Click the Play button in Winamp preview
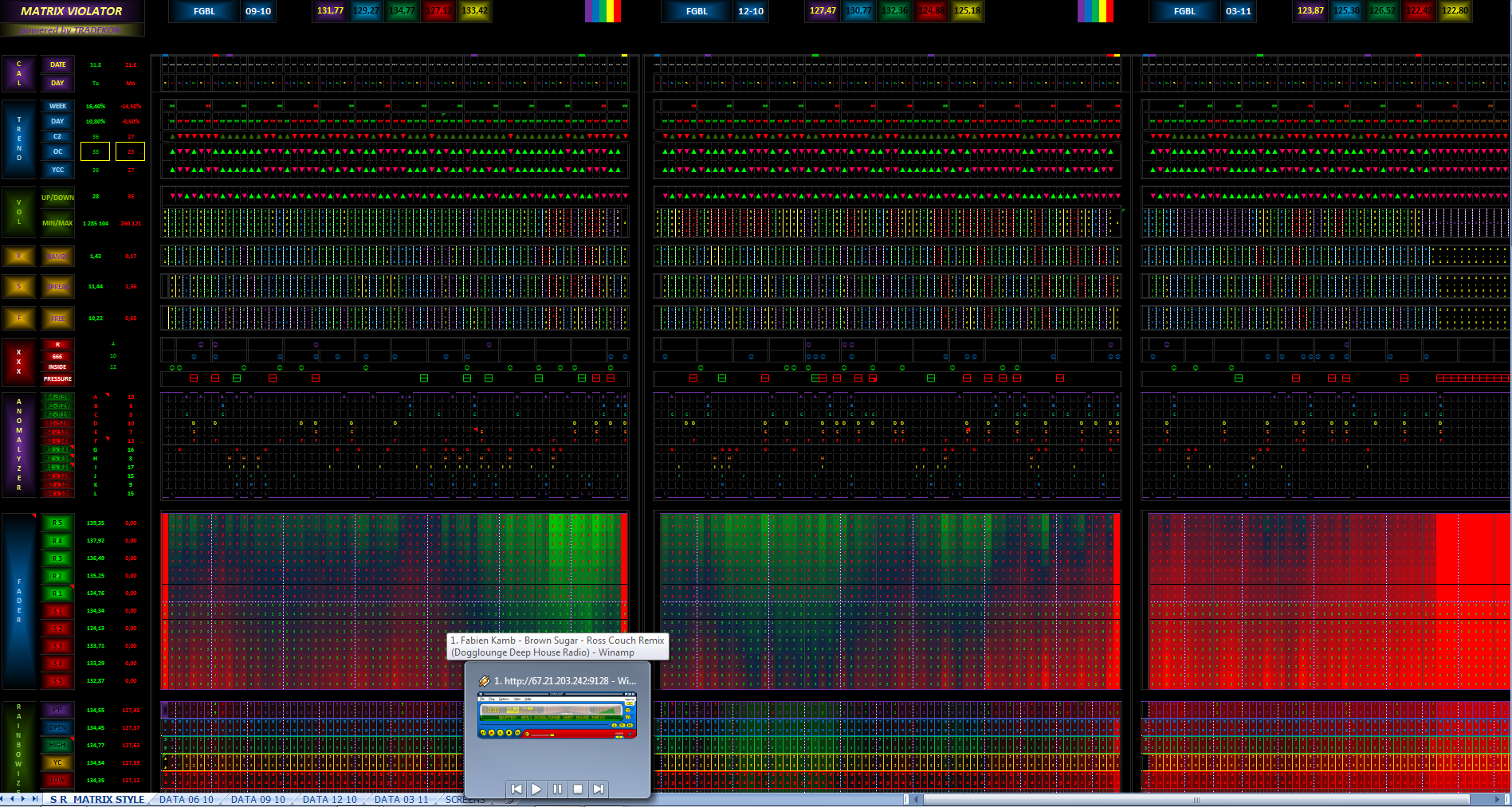The height and width of the screenshot is (807, 1512). click(536, 789)
